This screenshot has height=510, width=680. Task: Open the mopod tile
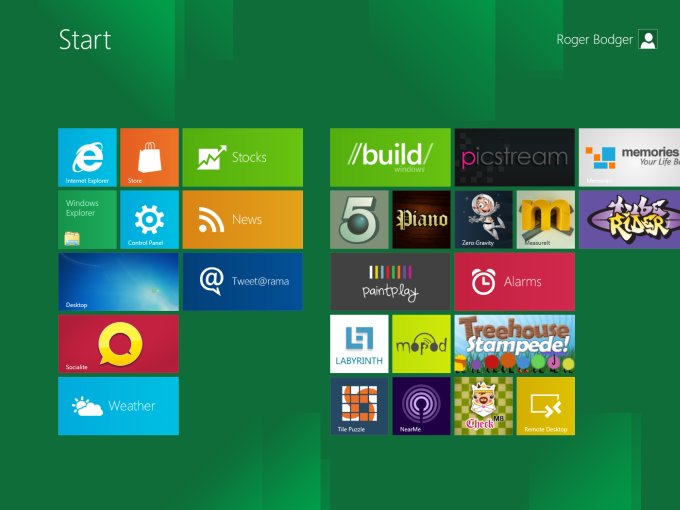pyautogui.click(x=421, y=344)
